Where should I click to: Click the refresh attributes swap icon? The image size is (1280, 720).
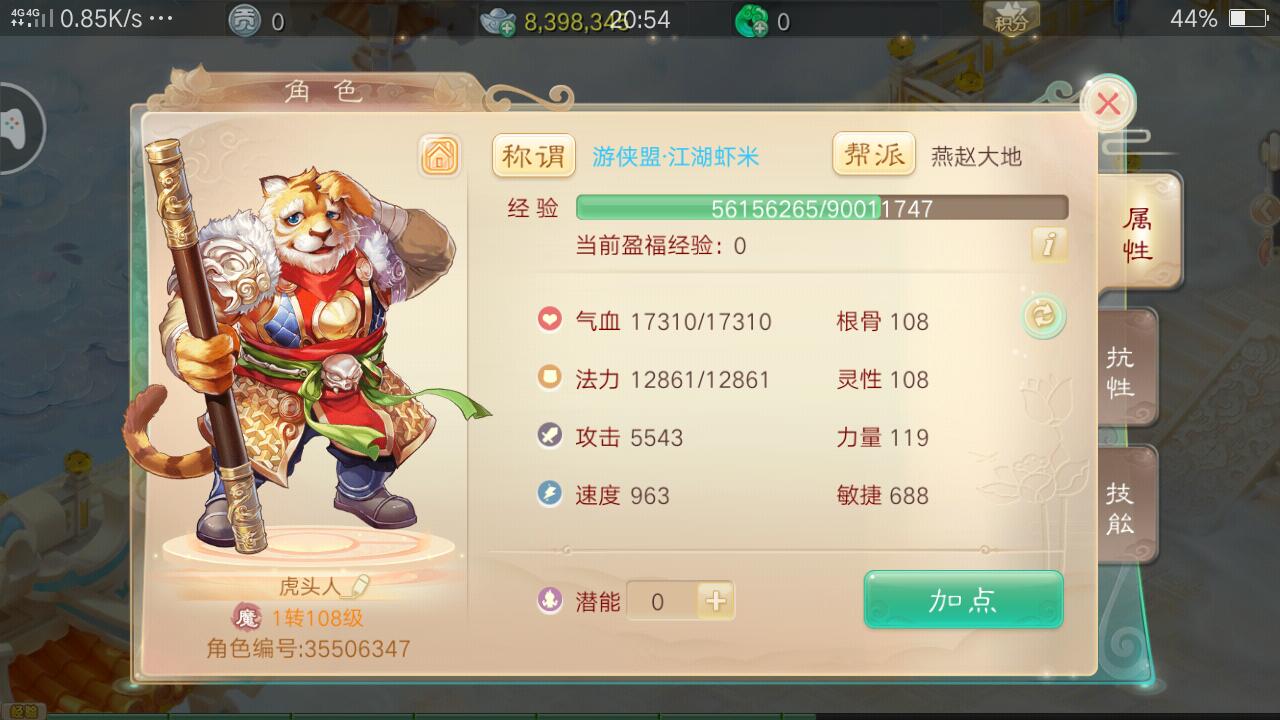tap(1043, 317)
